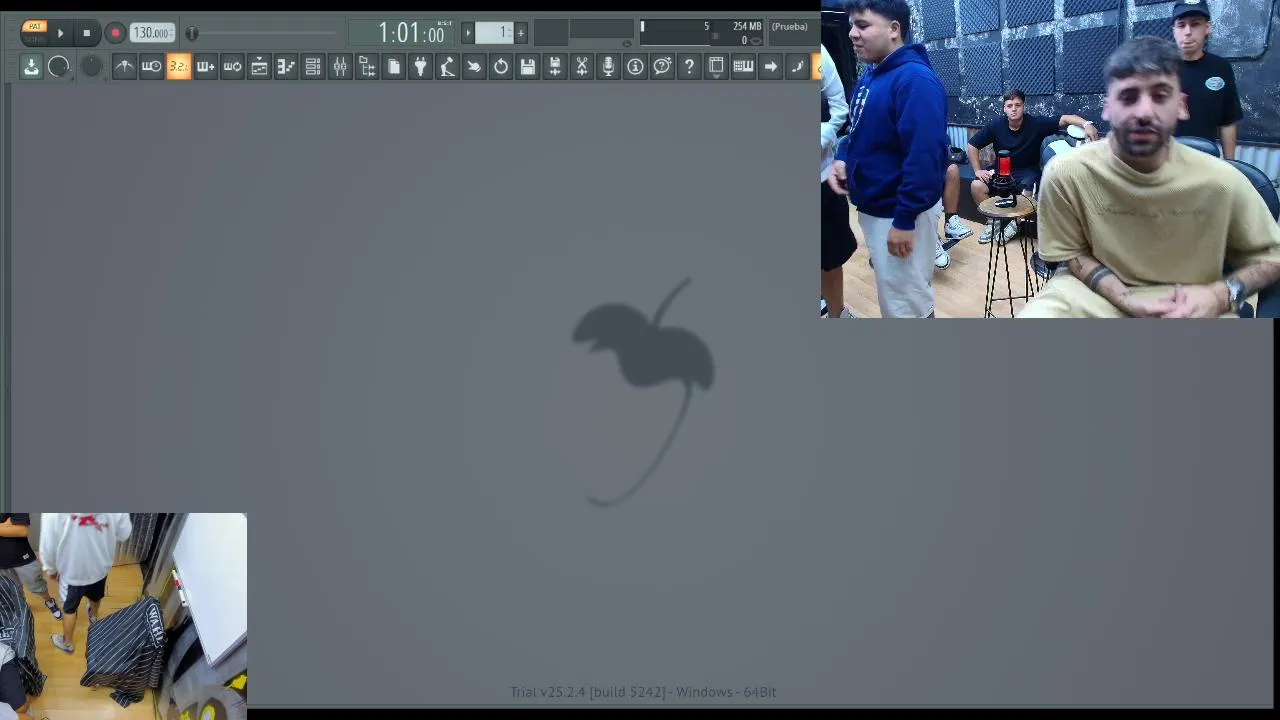Viewport: 1280px width, 720px height.
Task: Click the overhead camera feed thumbnail
Action: (123, 616)
